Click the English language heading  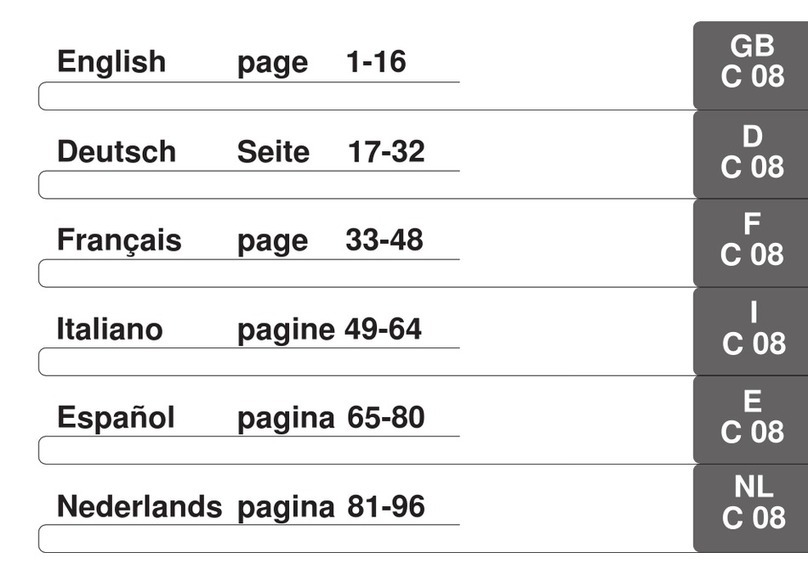111,62
